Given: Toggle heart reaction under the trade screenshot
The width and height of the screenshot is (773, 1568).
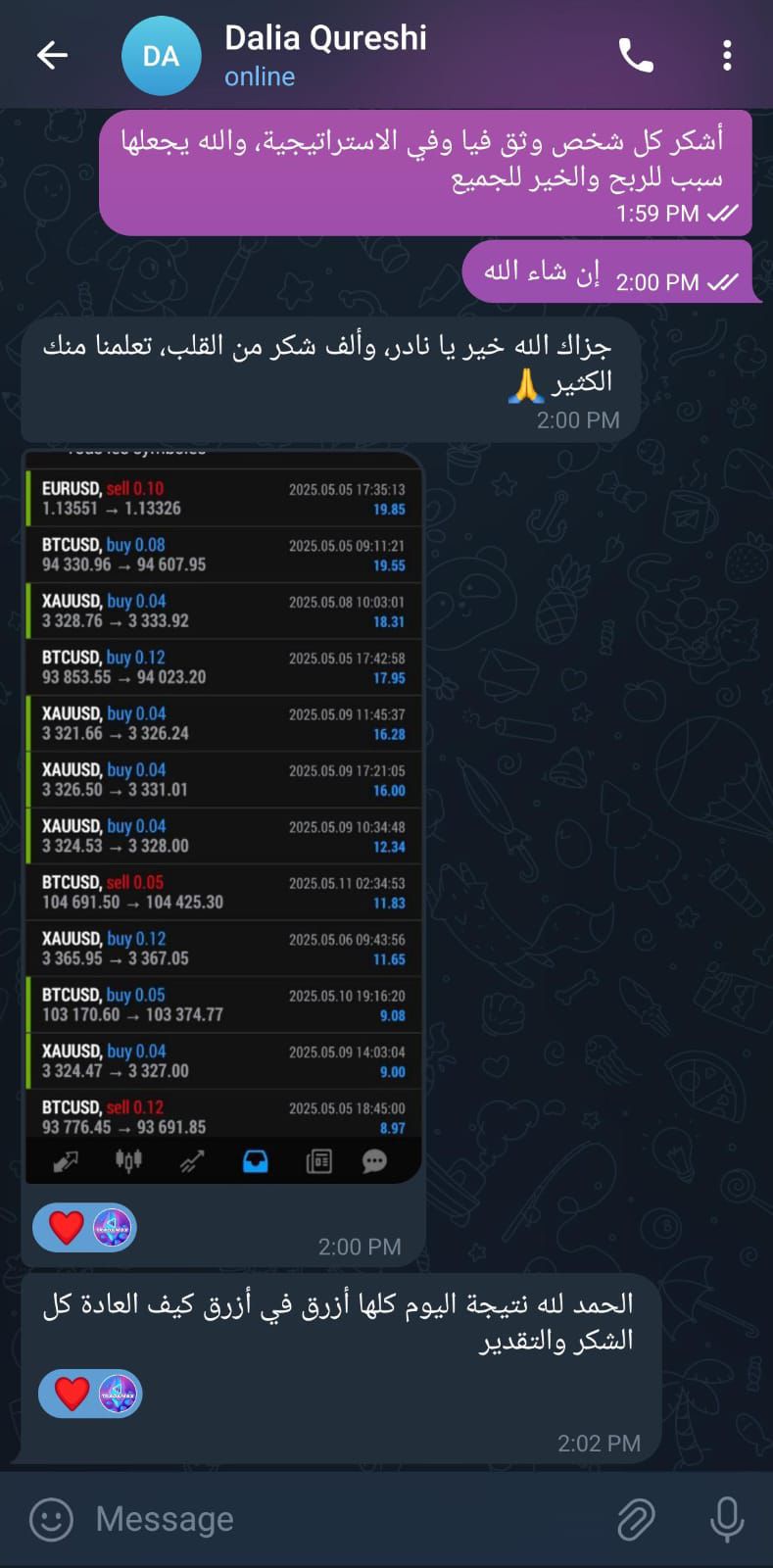Looking at the screenshot, I should (67, 1227).
